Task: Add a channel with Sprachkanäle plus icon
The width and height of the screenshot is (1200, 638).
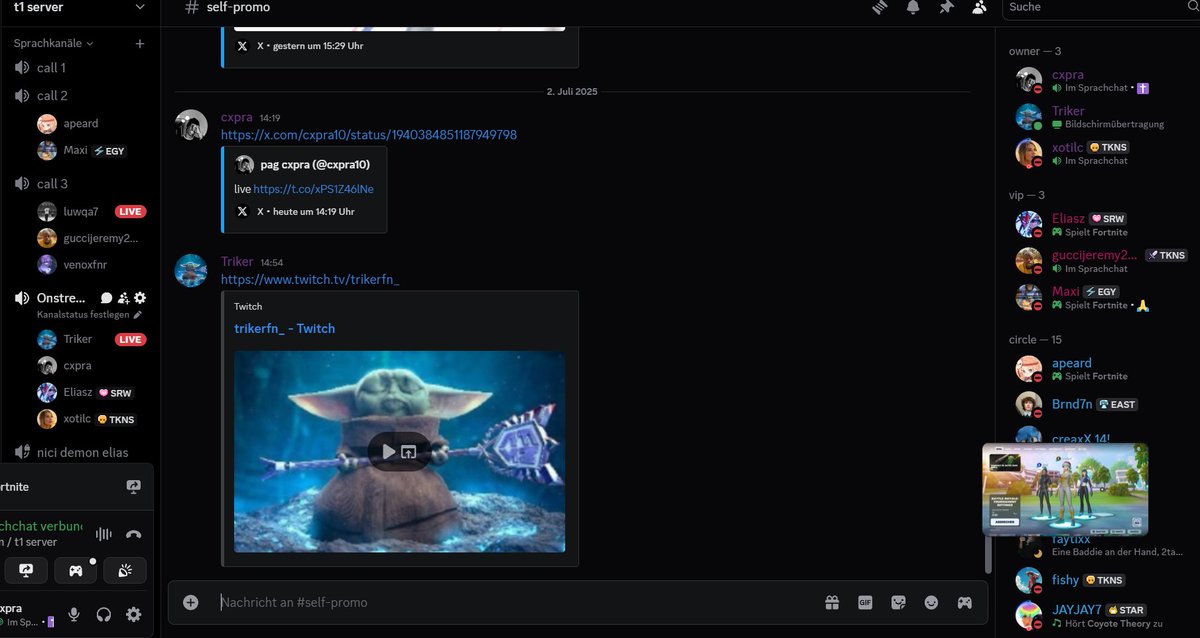Action: coord(140,44)
